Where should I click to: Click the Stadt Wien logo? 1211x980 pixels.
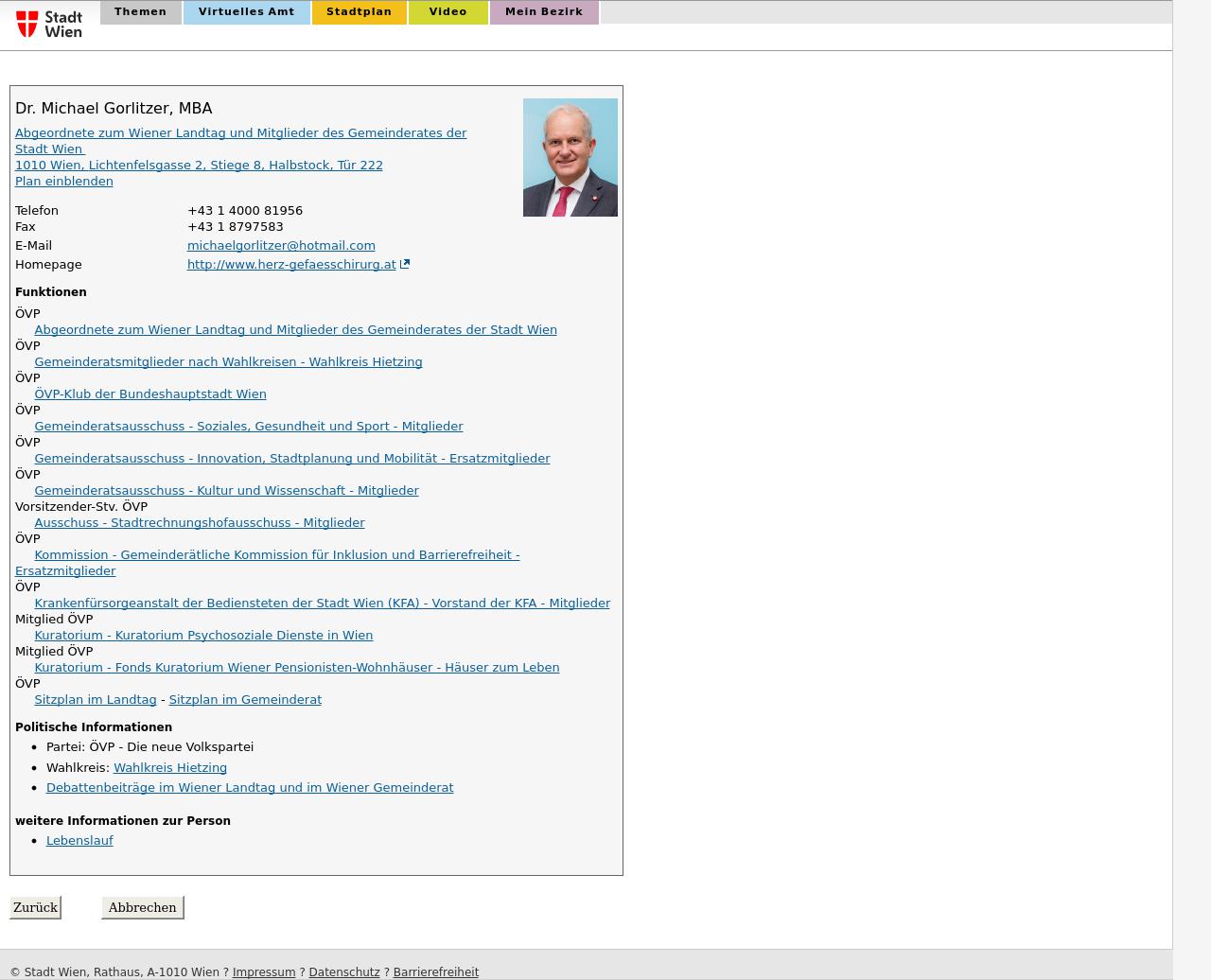click(x=49, y=24)
